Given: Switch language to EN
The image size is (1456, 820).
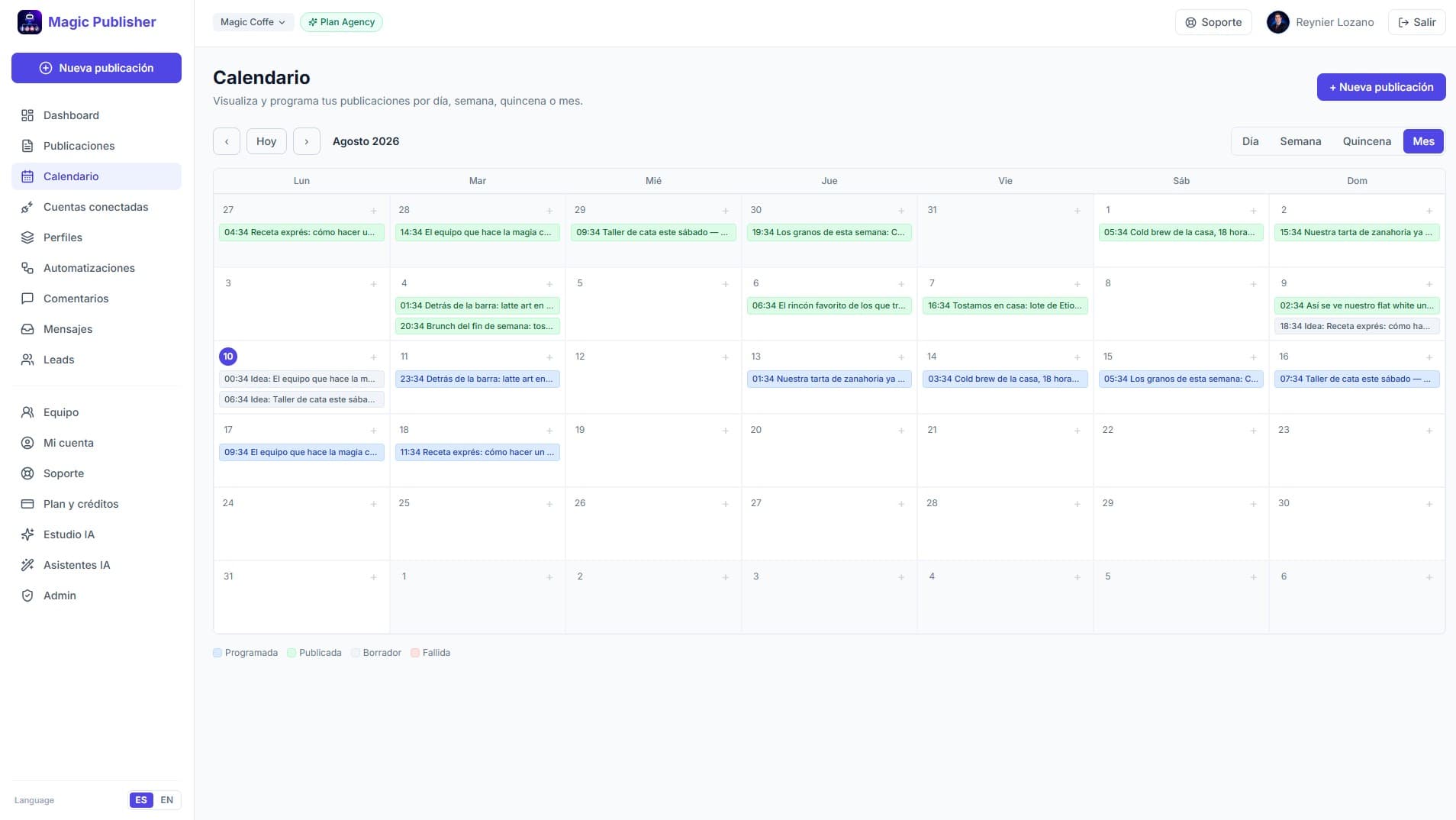Looking at the screenshot, I should (166, 800).
